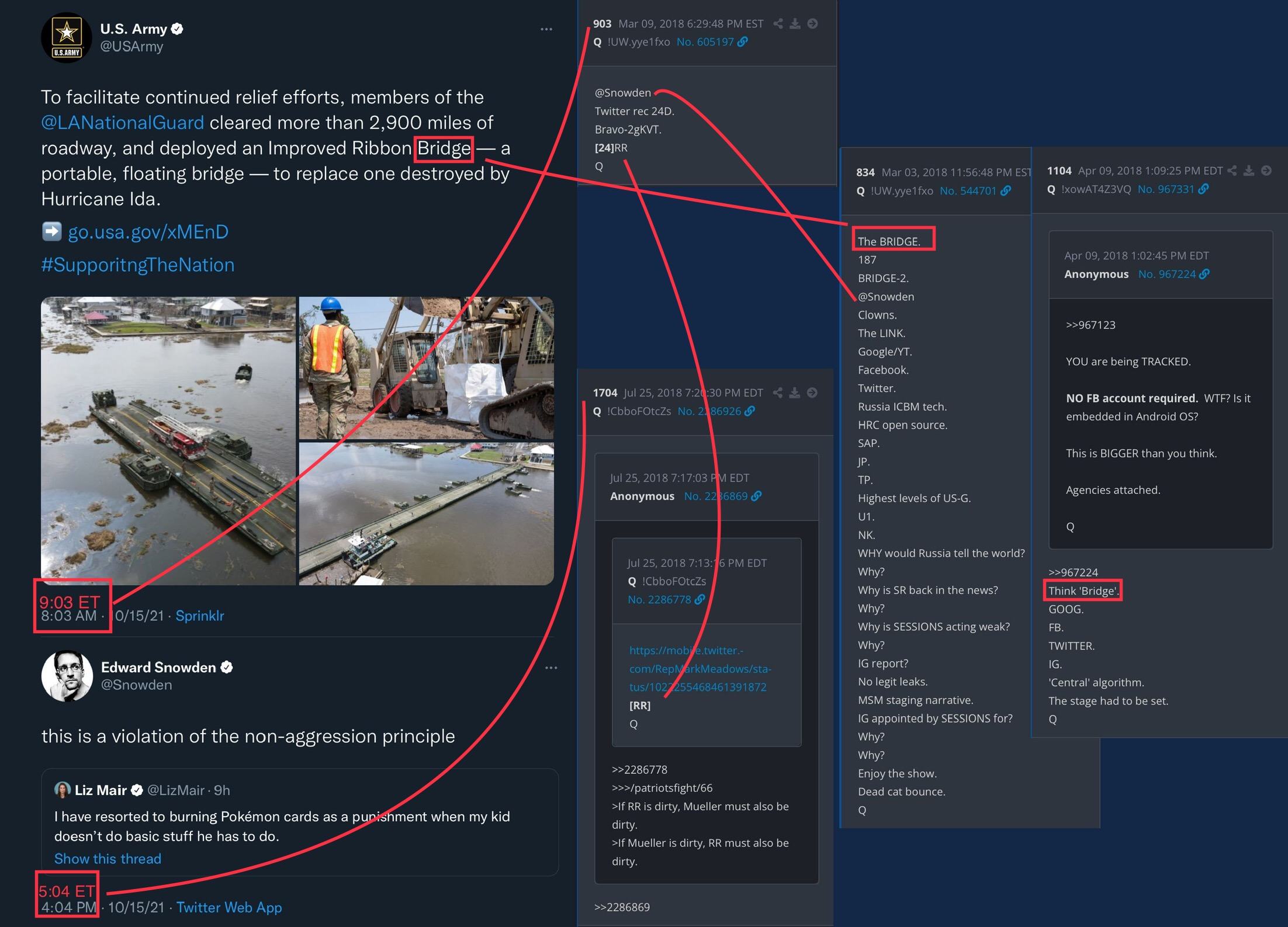Open post number link No. 967331
1288x927 pixels.
tap(1166, 189)
